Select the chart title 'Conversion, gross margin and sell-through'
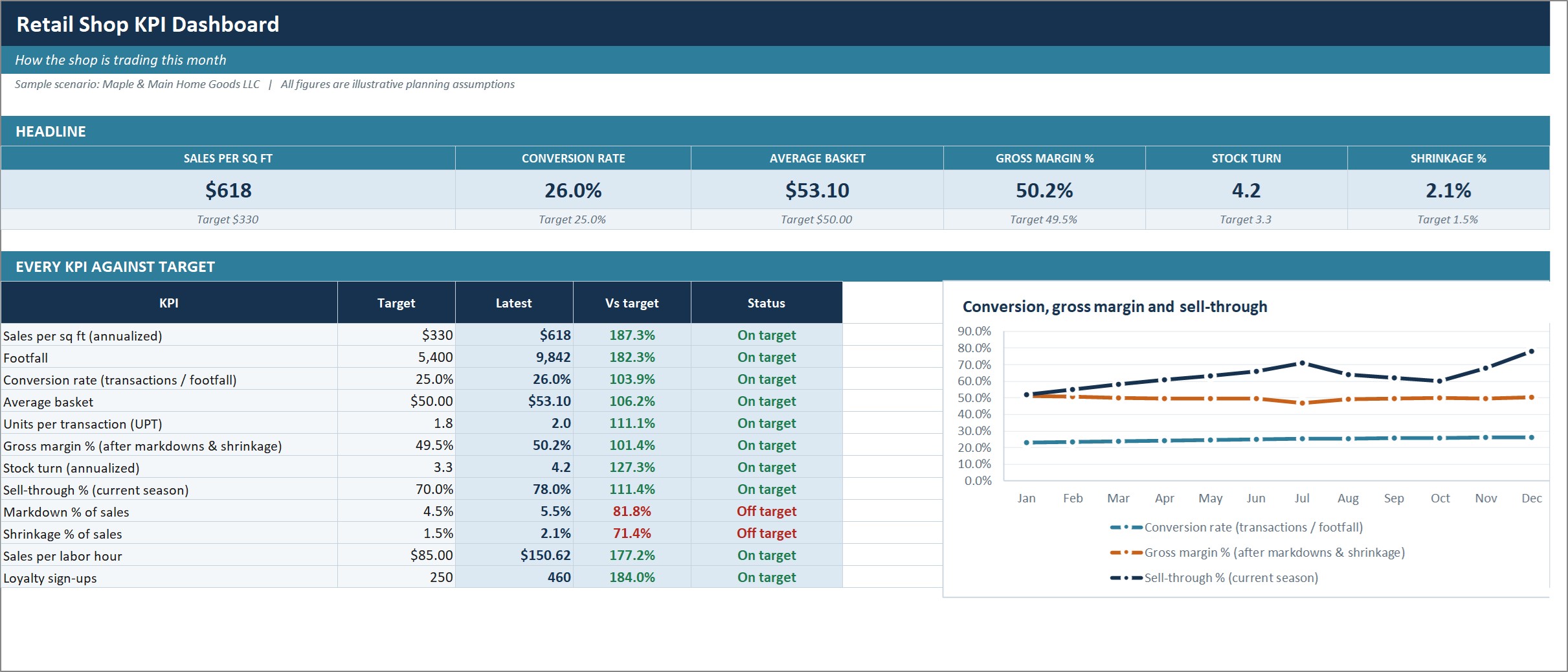1568x672 pixels. (1115, 307)
